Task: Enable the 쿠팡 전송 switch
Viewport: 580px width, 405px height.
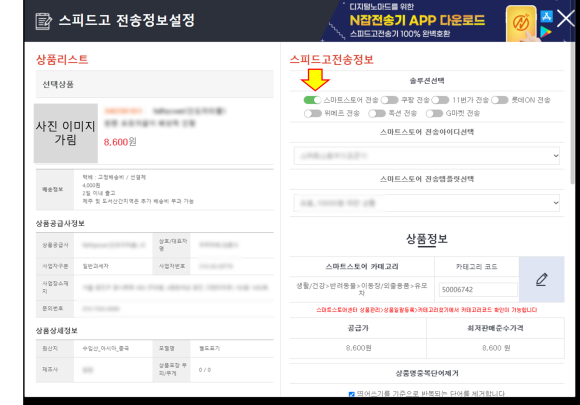Action: tap(390, 100)
